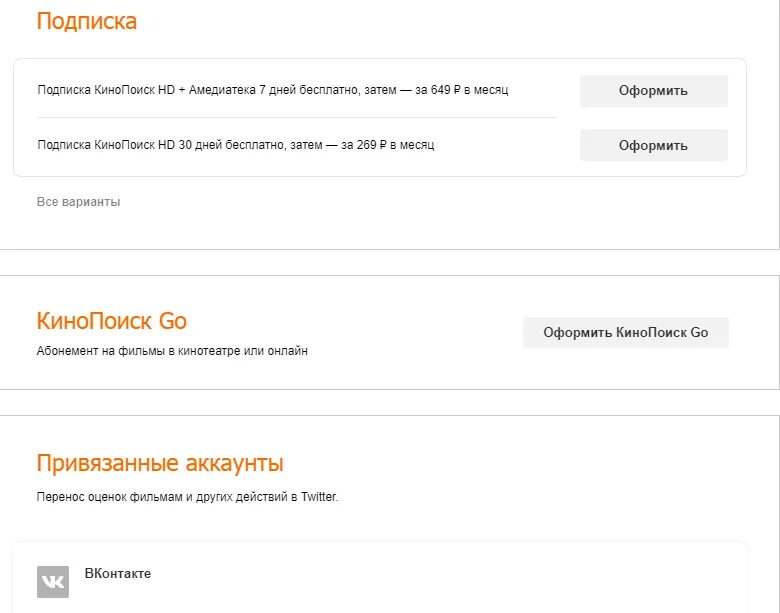The width and height of the screenshot is (780, 613).
Task: Select the ВКонтакте account label
Action: pos(118,573)
